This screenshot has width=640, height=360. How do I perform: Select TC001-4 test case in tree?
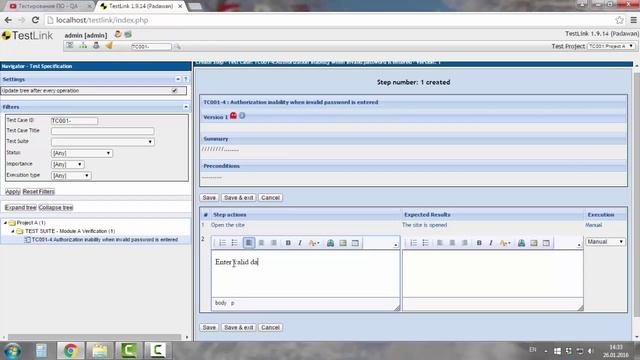[x=104, y=240]
